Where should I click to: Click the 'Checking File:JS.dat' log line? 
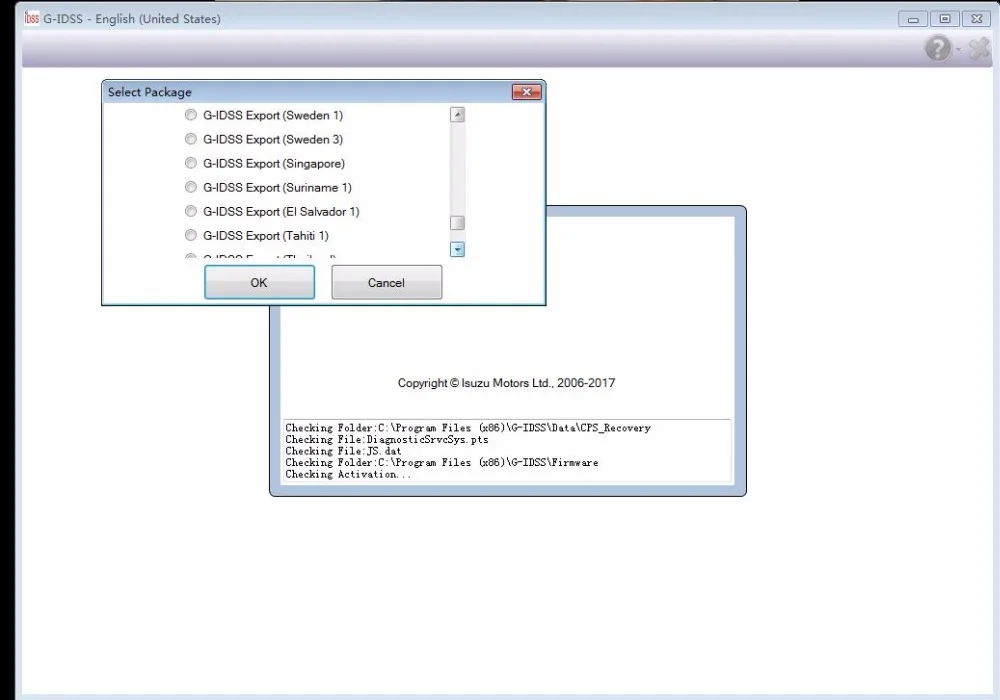click(343, 451)
